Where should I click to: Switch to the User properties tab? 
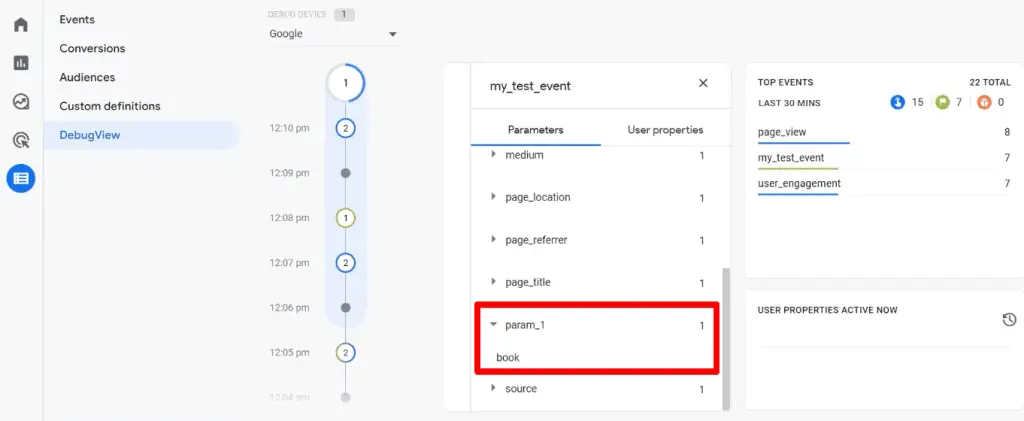[x=665, y=129]
